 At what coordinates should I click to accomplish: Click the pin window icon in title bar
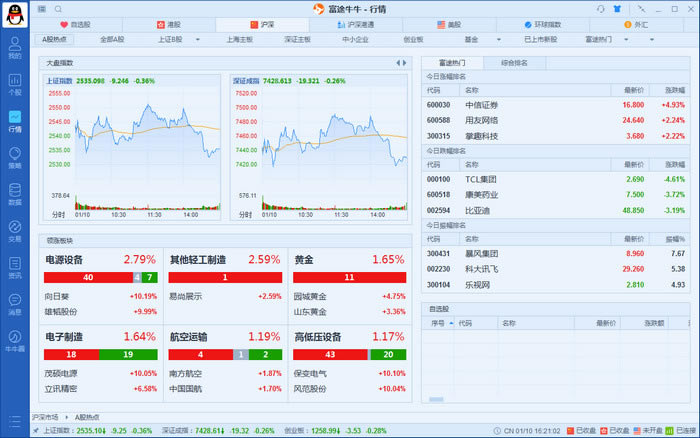coord(642,9)
